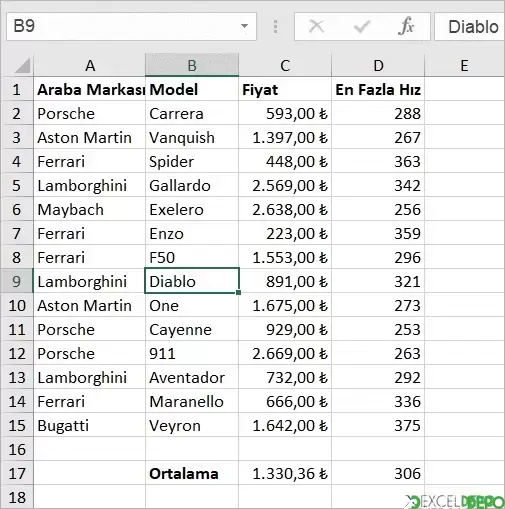Select the Bugatti cell in column A
505x509 pixels.
click(x=90, y=425)
